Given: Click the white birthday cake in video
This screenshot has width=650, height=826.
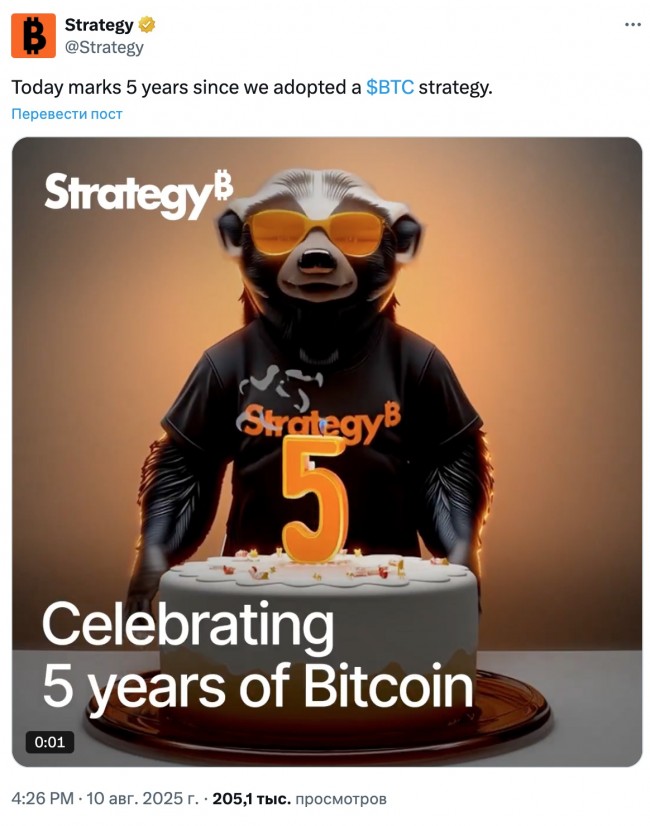Looking at the screenshot, I should pos(318,622).
